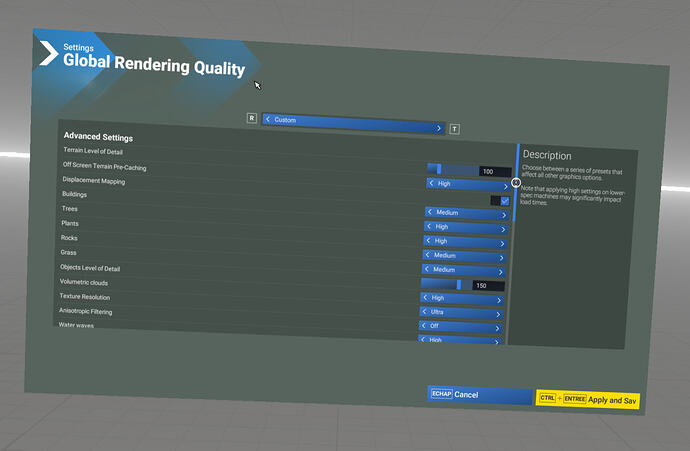690x451 pixels.
Task: Select next preset right of Custom
Action: pyautogui.click(x=438, y=128)
